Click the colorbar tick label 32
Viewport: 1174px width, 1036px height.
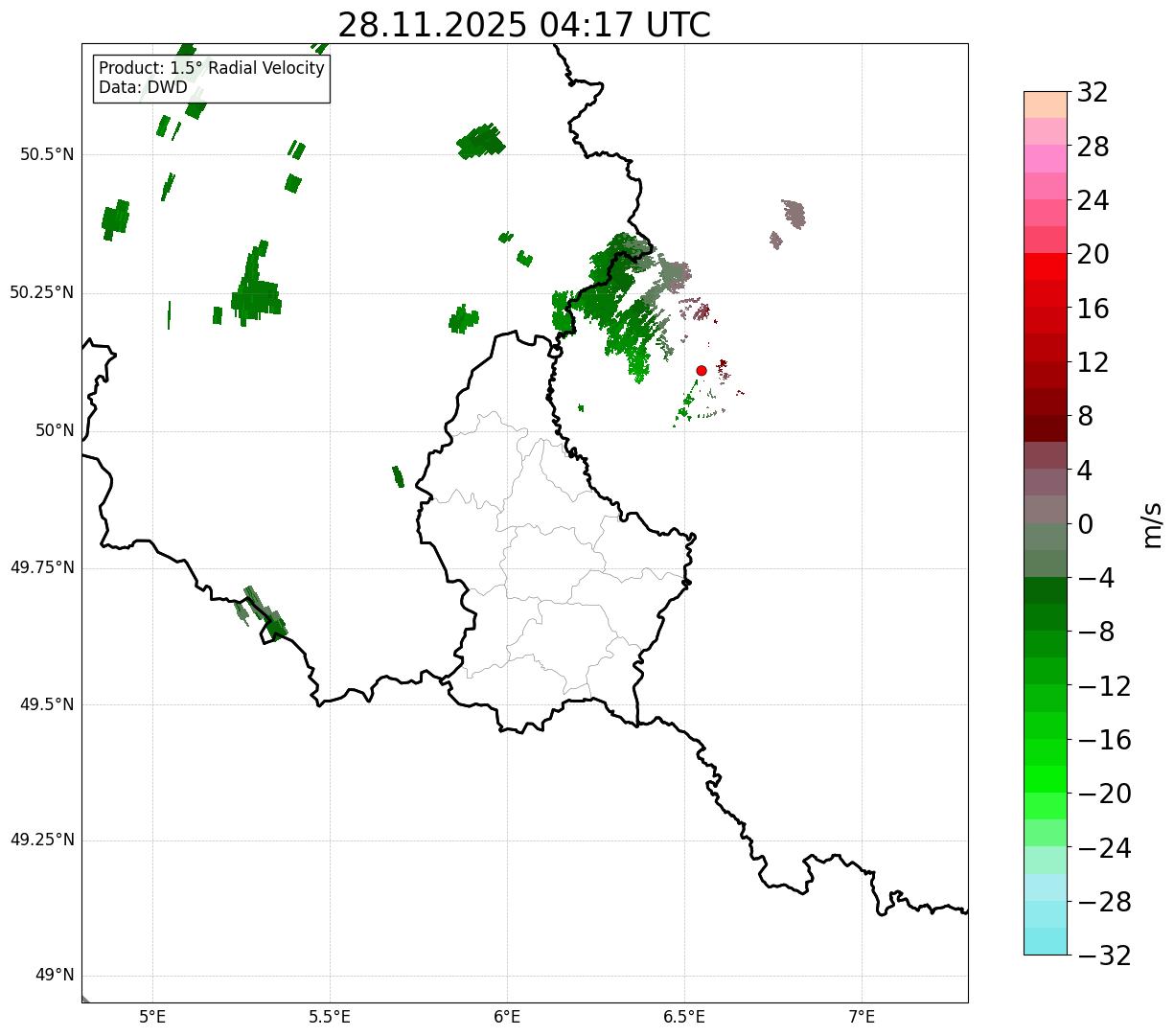coord(1093,93)
